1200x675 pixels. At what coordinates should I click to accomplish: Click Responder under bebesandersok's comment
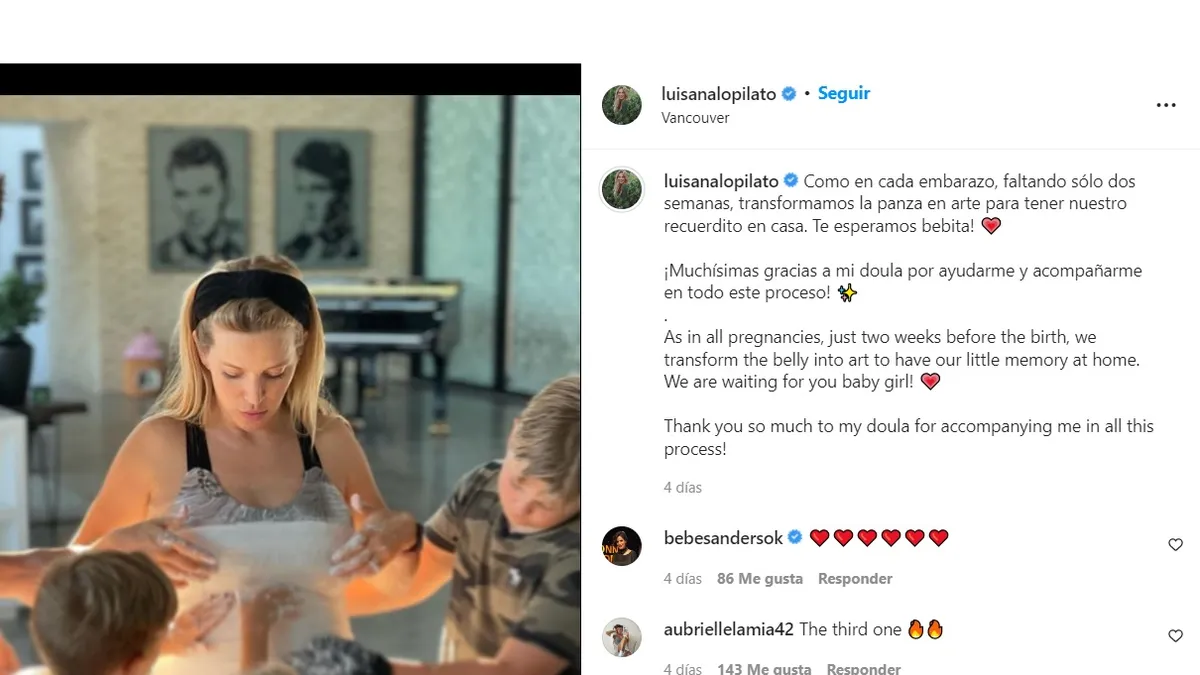coord(855,579)
